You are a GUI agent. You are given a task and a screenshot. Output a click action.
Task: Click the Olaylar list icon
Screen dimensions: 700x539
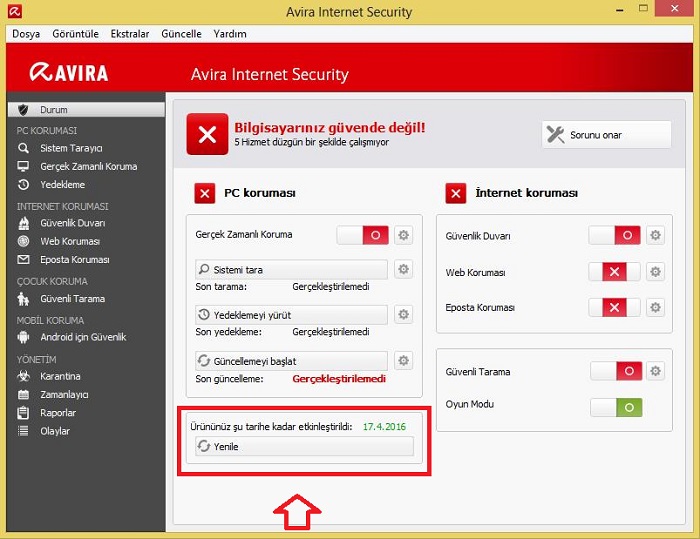point(23,431)
